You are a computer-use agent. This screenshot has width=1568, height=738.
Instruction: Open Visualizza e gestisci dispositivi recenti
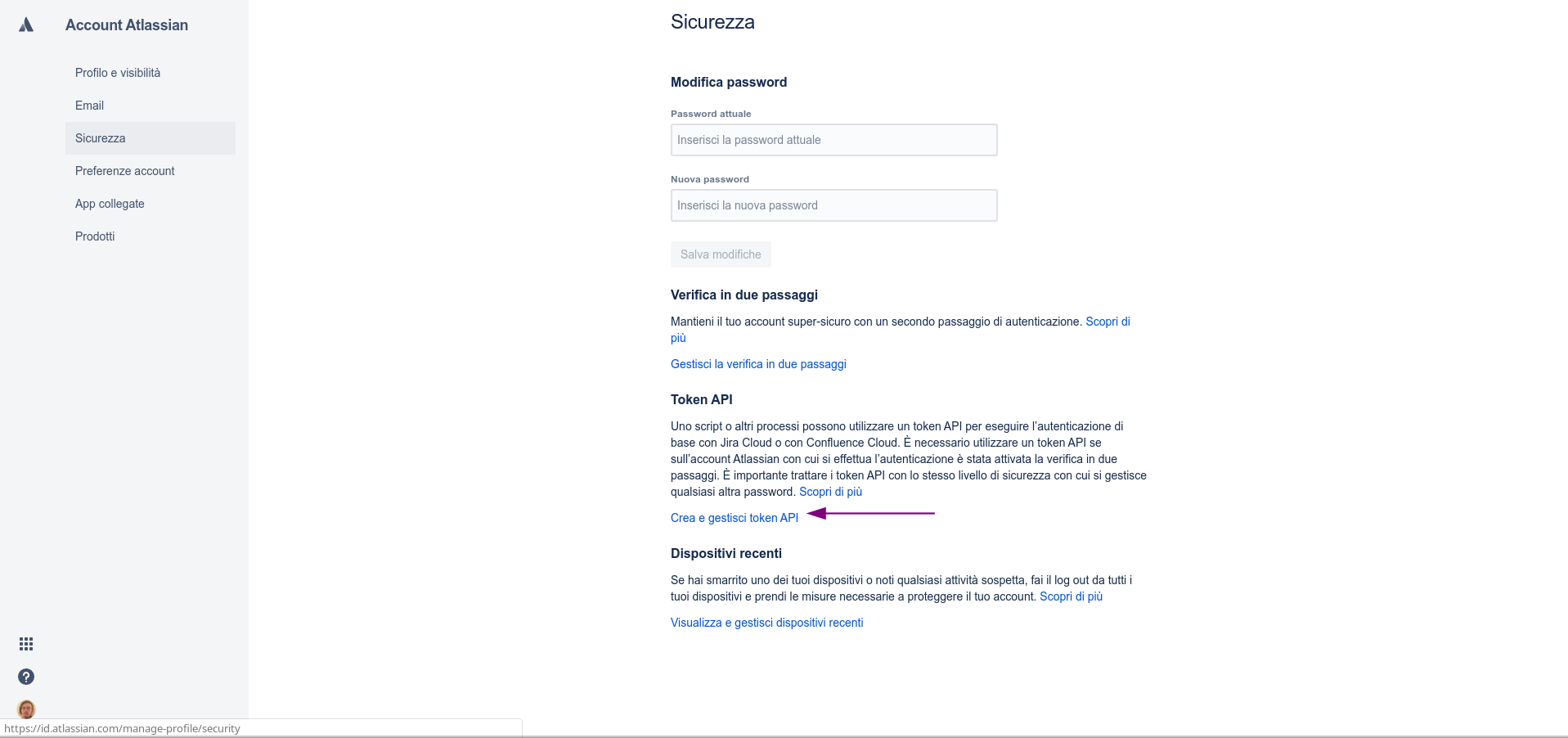pyautogui.click(x=766, y=623)
